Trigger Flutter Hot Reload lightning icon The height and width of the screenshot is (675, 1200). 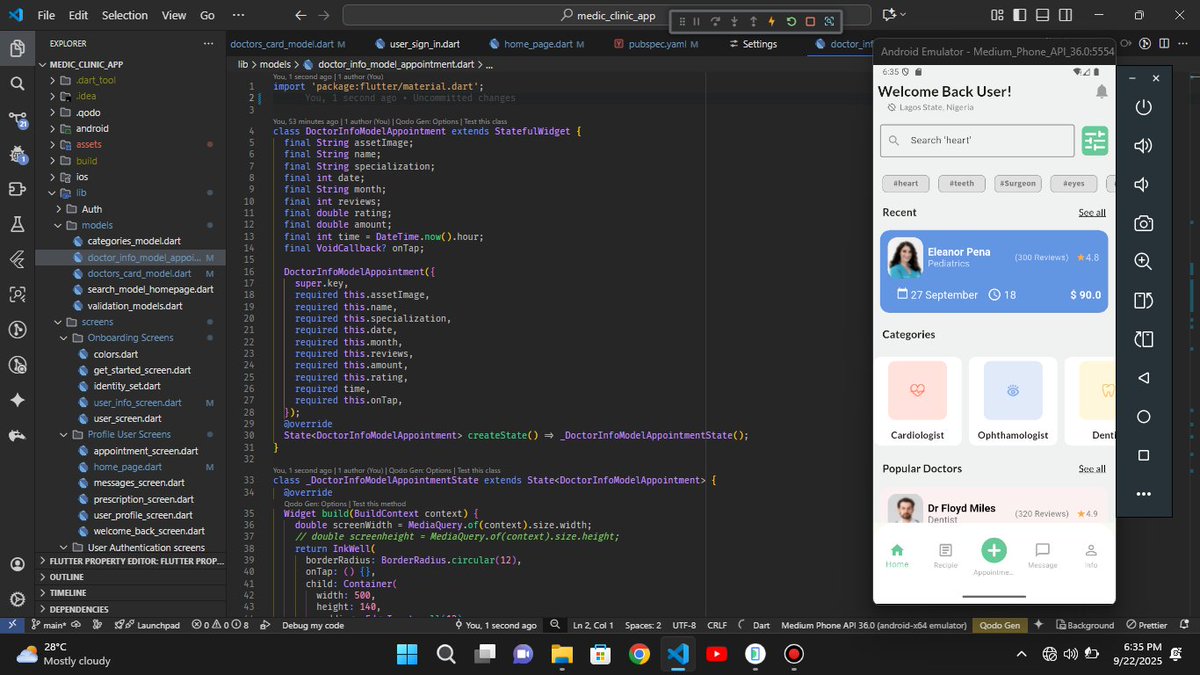(x=772, y=21)
